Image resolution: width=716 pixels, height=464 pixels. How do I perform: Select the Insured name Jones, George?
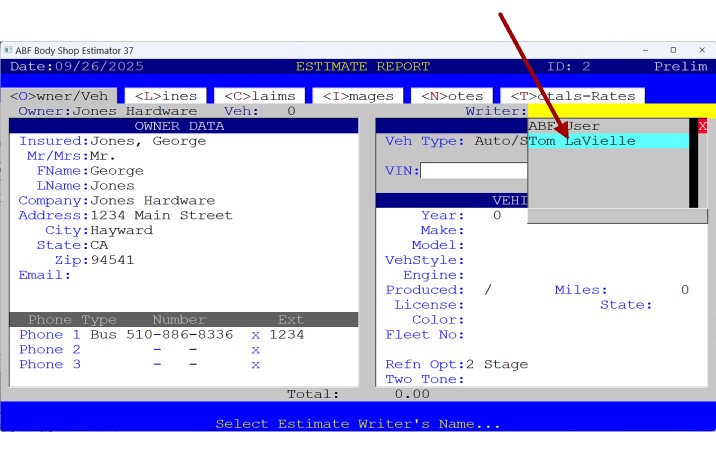pos(148,141)
